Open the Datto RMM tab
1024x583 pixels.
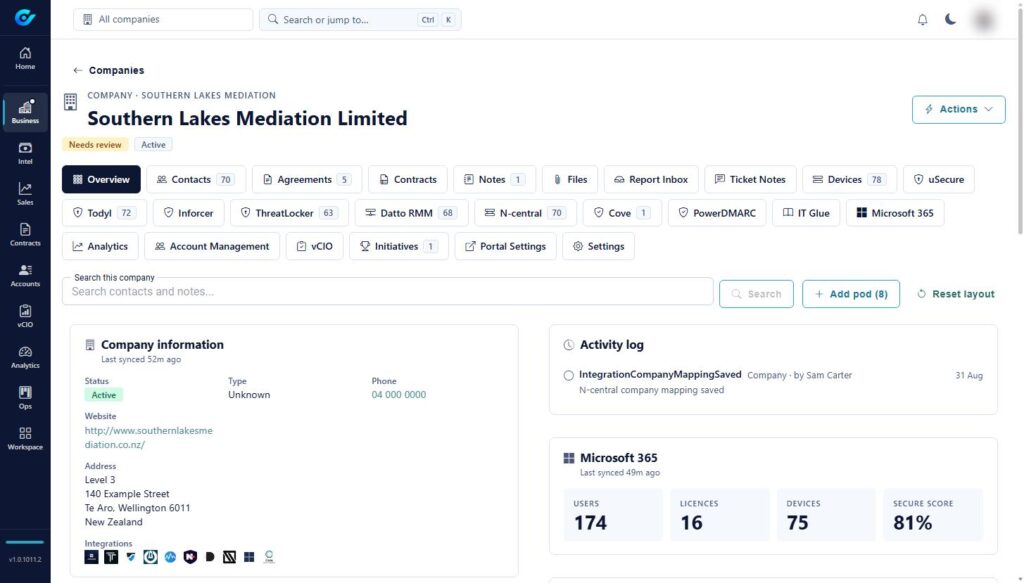coord(411,213)
